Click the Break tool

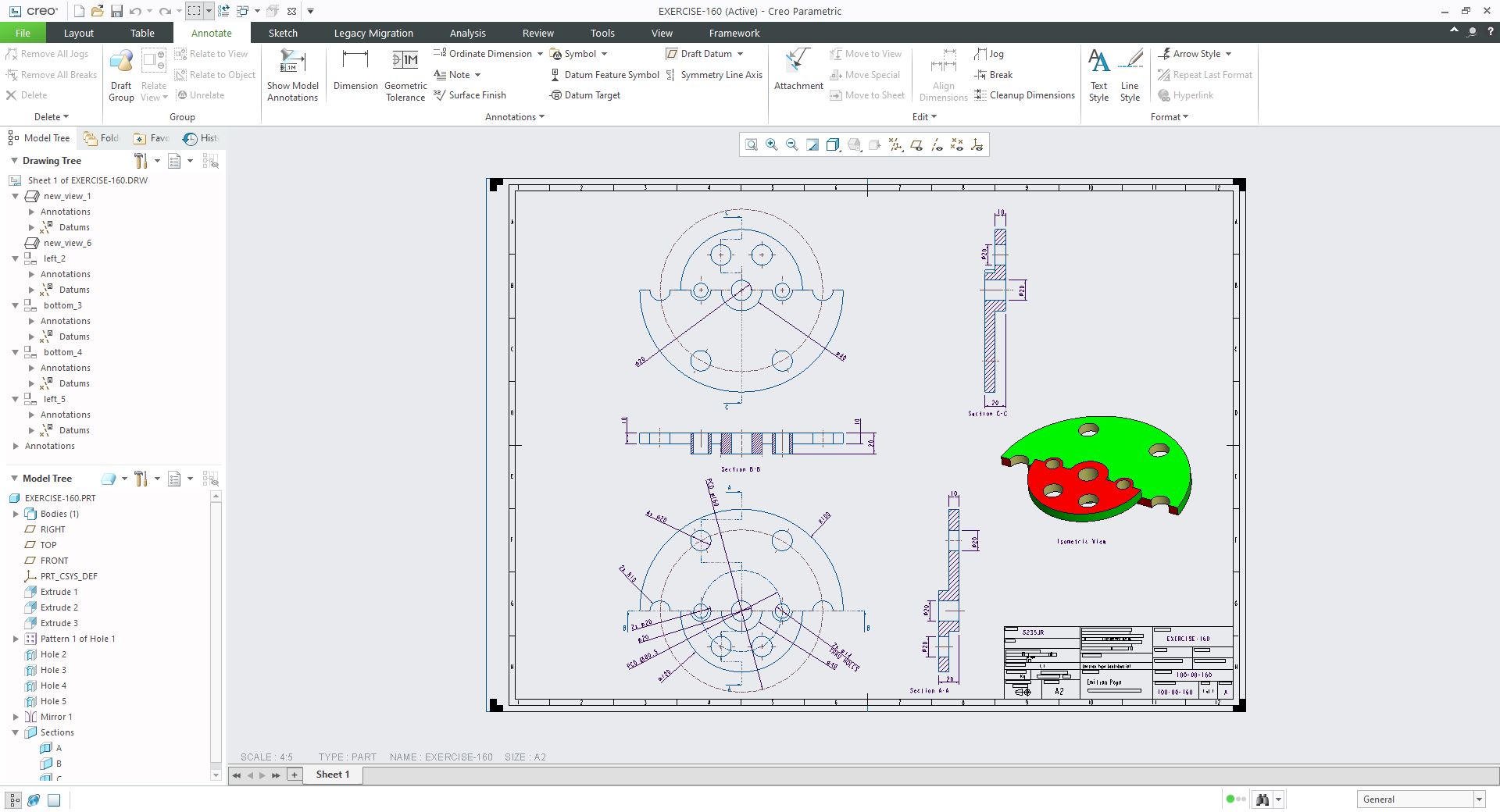pyautogui.click(x=993, y=75)
